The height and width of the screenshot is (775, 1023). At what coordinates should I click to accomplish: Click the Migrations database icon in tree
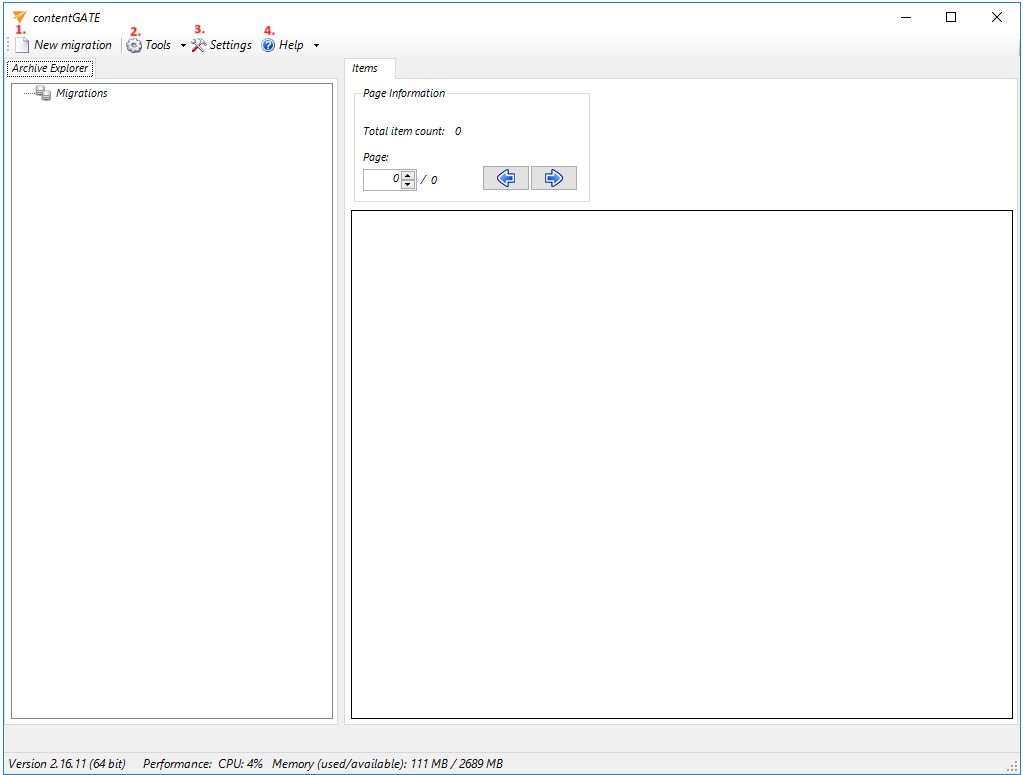tap(43, 93)
